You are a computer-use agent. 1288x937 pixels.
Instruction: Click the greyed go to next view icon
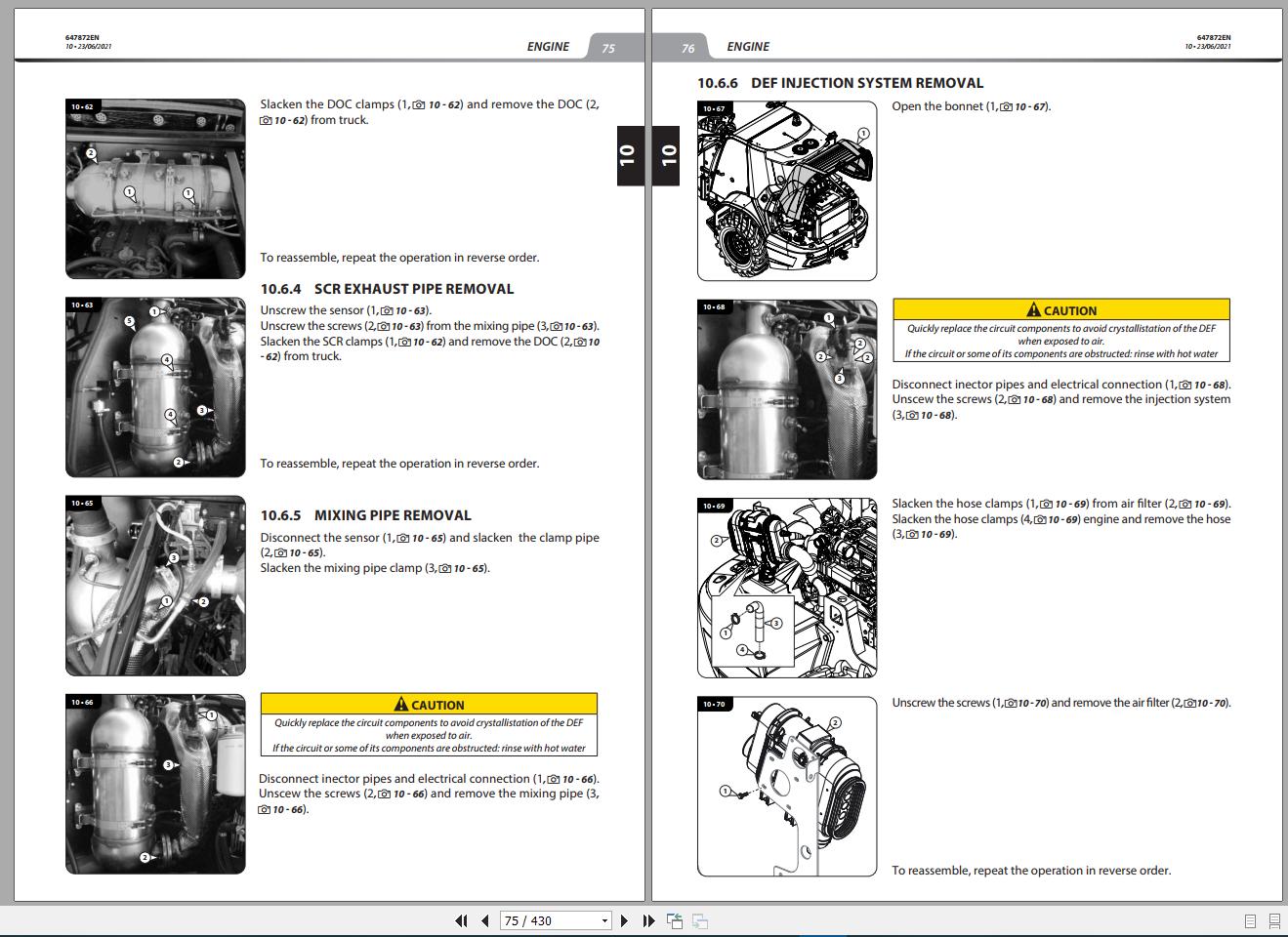tap(700, 920)
